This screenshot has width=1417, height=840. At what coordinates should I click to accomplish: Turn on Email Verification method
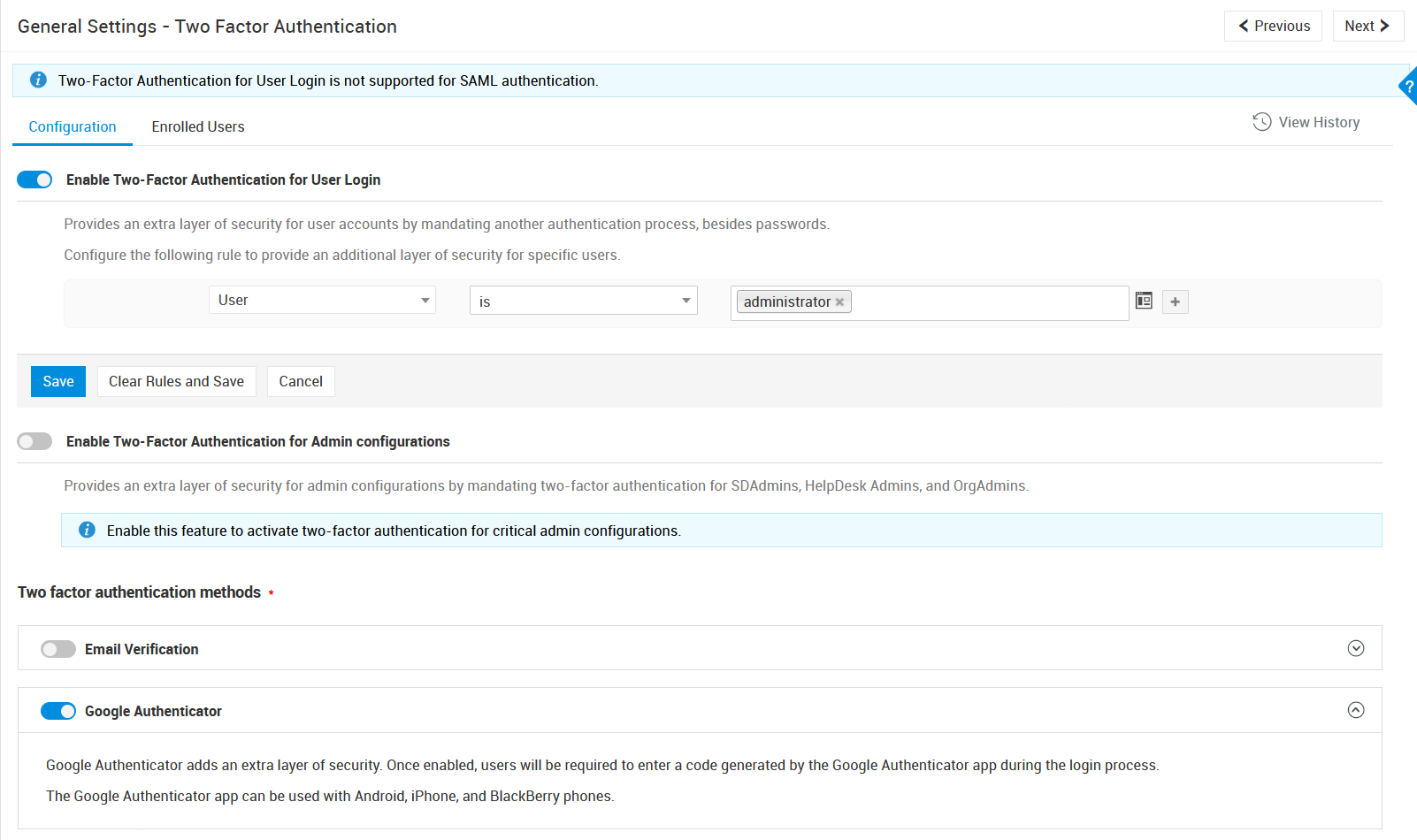[58, 649]
